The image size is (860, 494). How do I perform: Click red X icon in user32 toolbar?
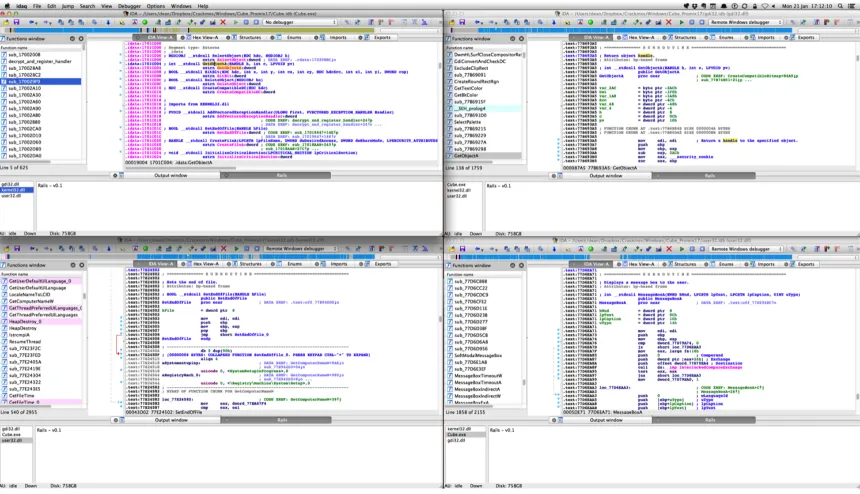click(x=669, y=248)
